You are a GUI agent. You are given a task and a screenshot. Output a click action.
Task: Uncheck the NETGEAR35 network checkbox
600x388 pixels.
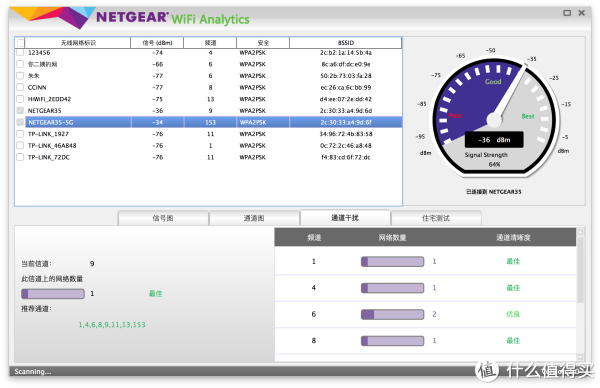pyautogui.click(x=20, y=111)
